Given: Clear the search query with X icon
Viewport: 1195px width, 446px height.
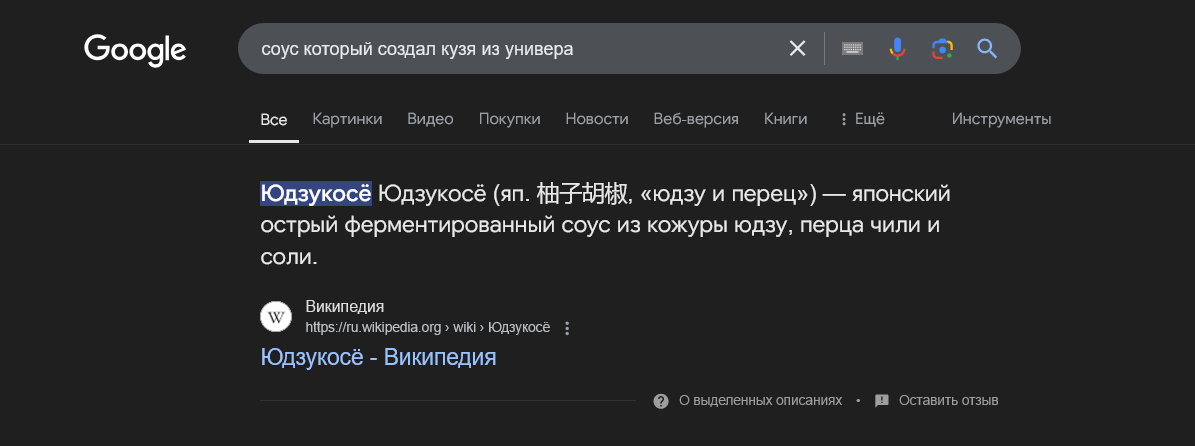Looking at the screenshot, I should (x=797, y=49).
